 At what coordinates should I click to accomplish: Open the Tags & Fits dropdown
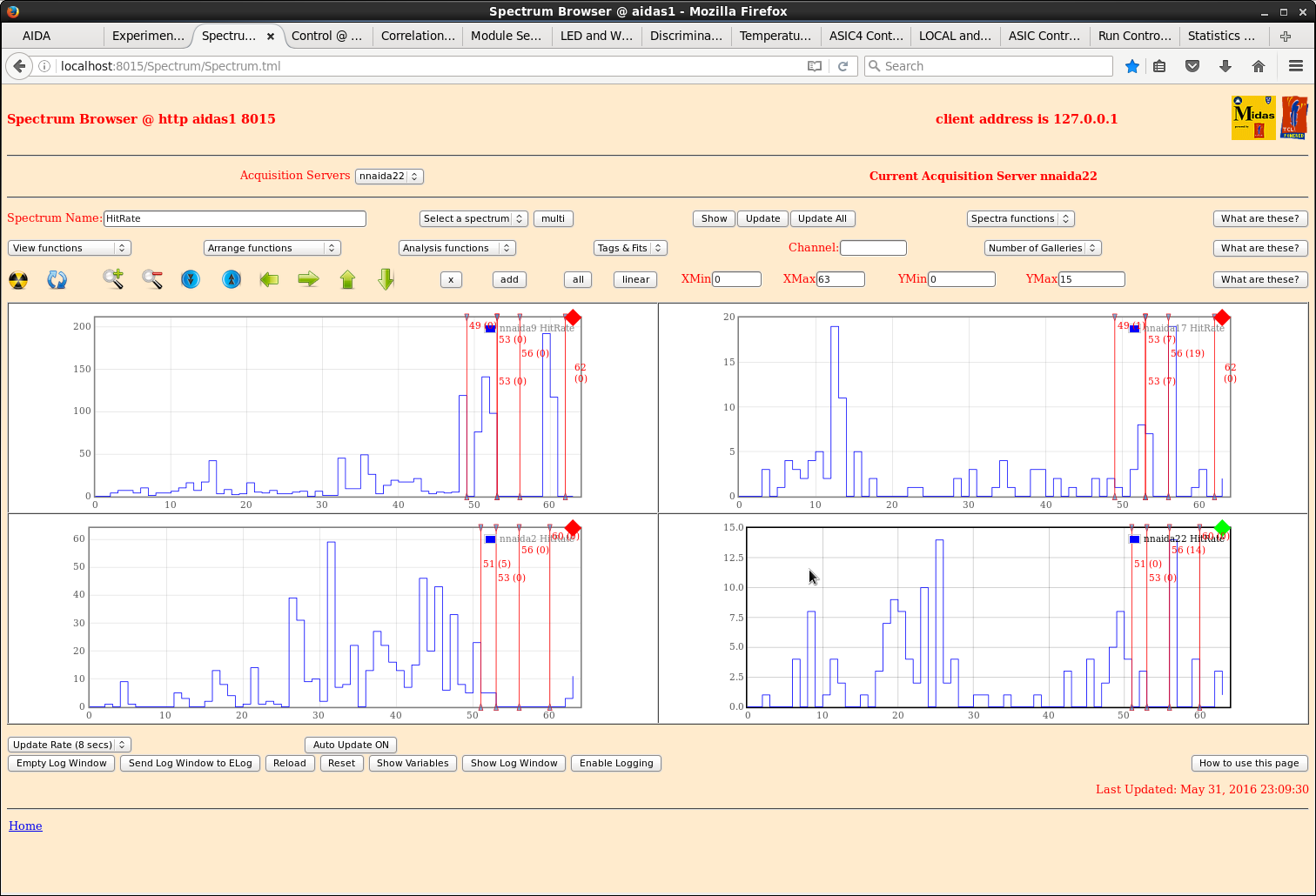(630, 248)
